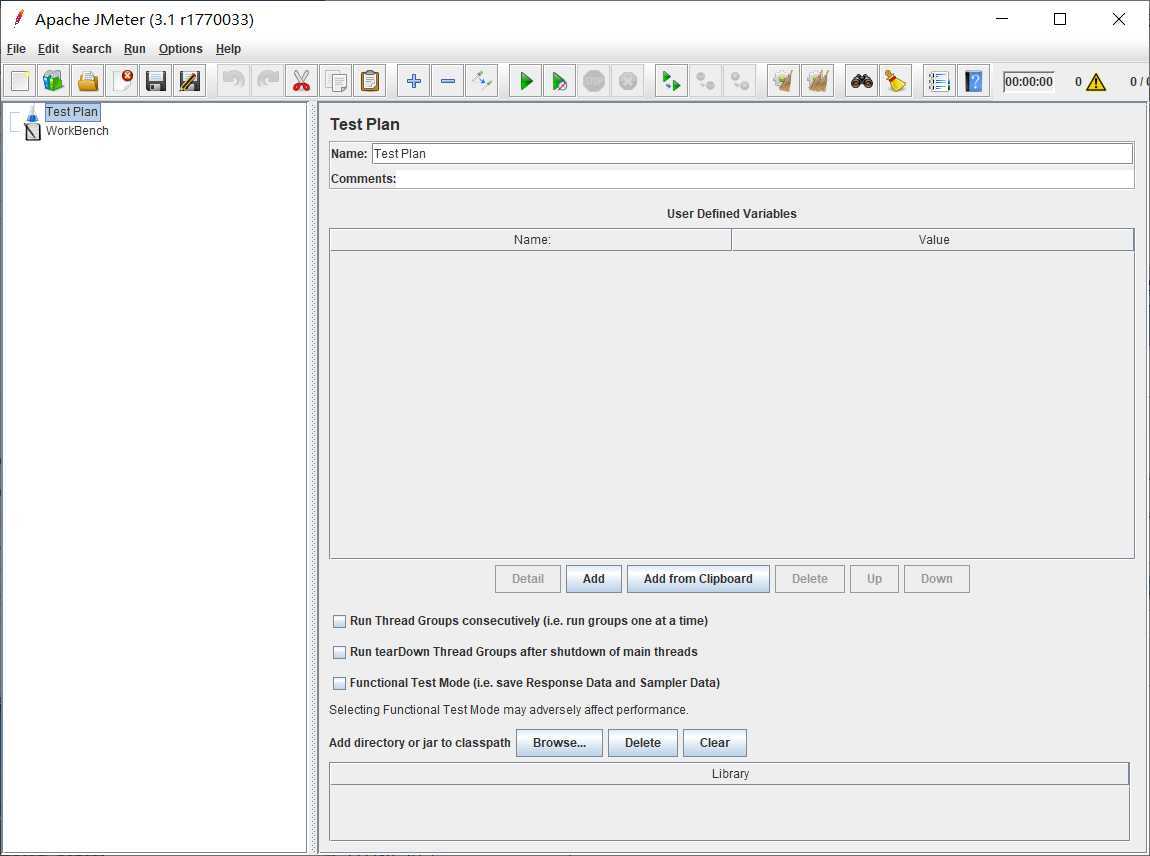Click the broom Reset Search icon
This screenshot has height=856, width=1150.
896,82
